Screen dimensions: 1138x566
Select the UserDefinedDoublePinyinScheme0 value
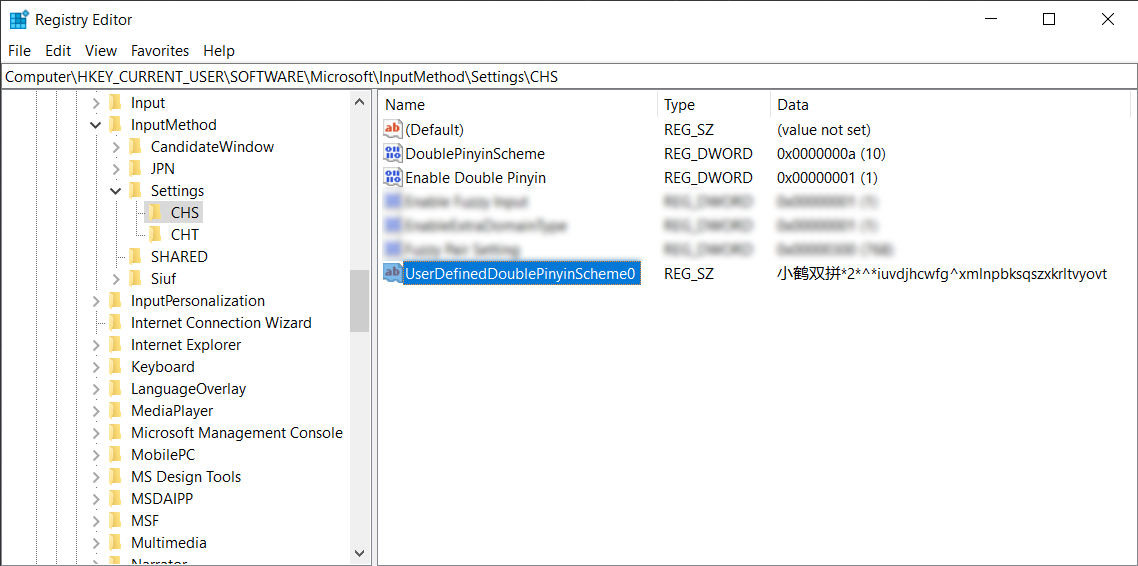(x=521, y=274)
